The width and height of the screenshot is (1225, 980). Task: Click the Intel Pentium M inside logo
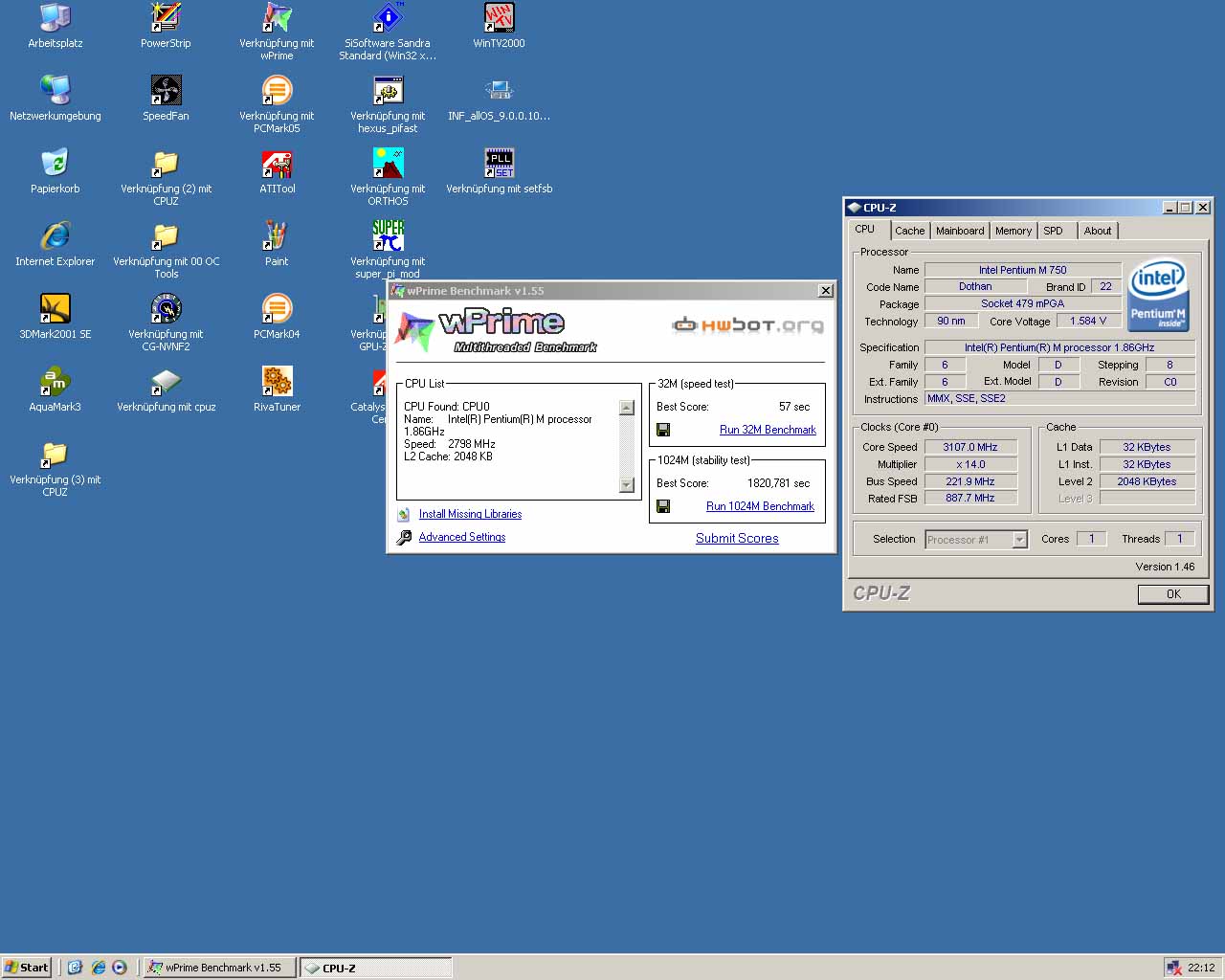[1158, 295]
